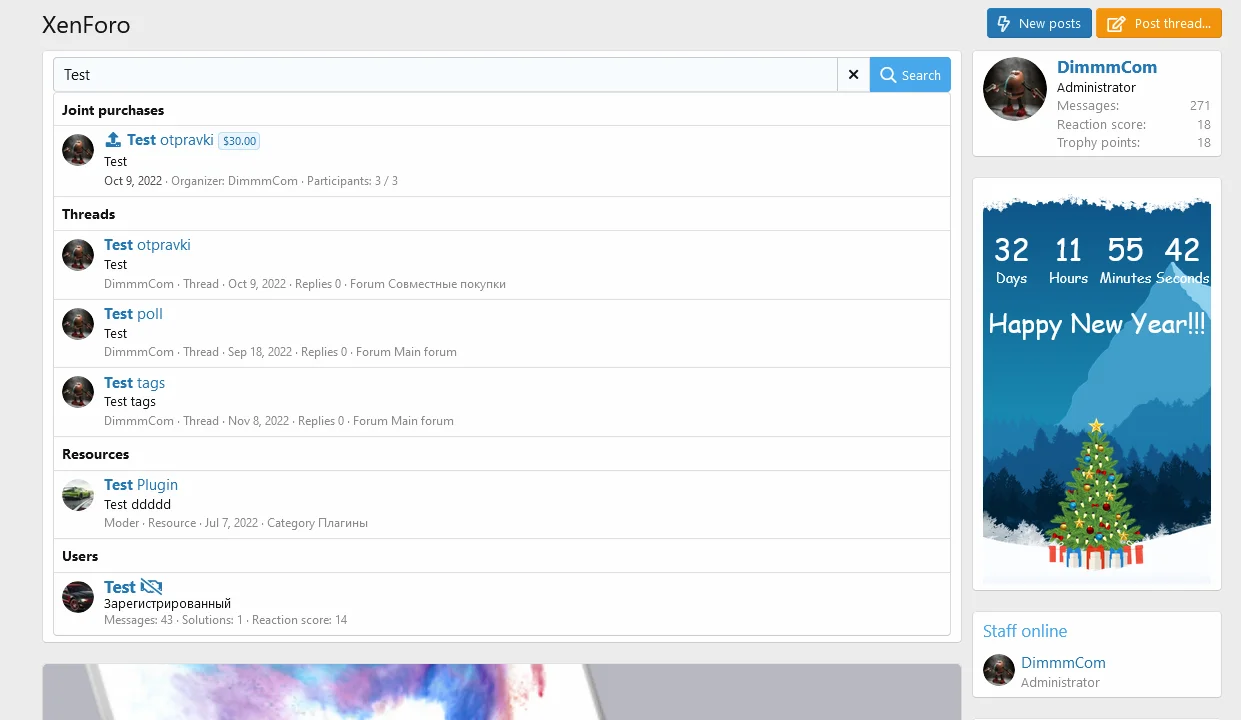This screenshot has width=1241, height=720.
Task: Open the Test otpravki thread result
Action: click(147, 245)
